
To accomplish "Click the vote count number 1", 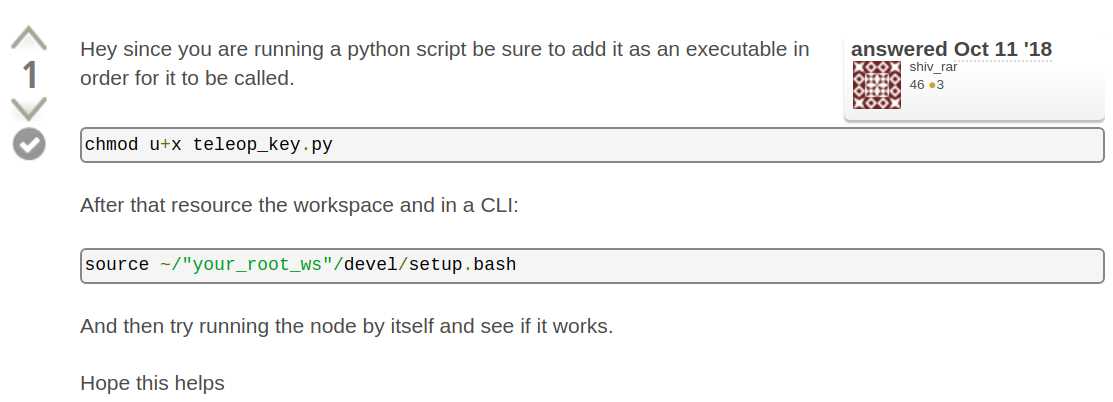I will coord(29,75).
